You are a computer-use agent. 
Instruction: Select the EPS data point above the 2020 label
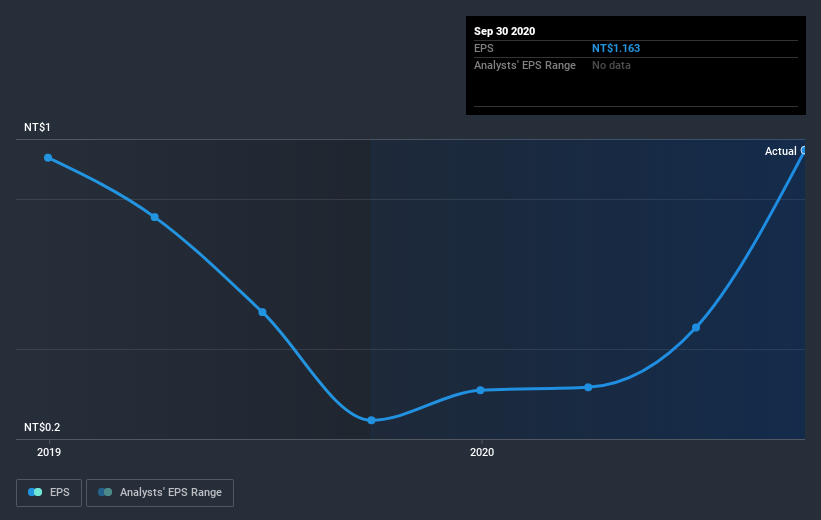pyautogui.click(x=481, y=390)
